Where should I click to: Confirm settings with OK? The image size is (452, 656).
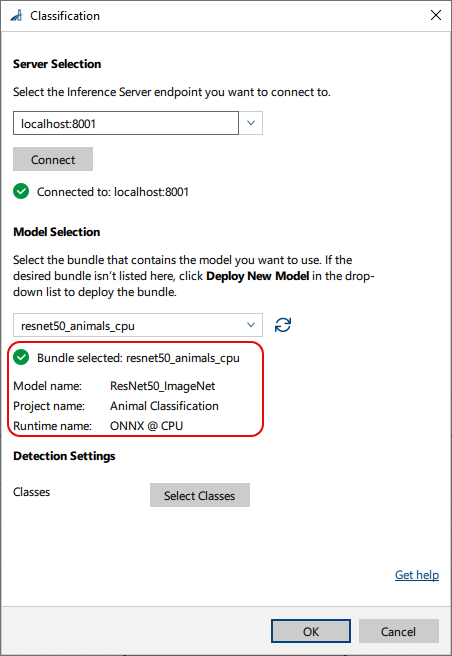point(311,631)
